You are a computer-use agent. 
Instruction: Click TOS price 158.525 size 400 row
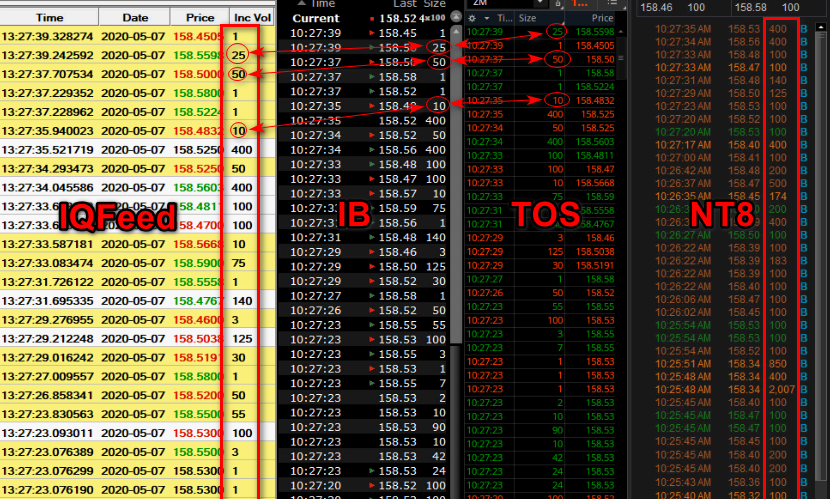540,114
